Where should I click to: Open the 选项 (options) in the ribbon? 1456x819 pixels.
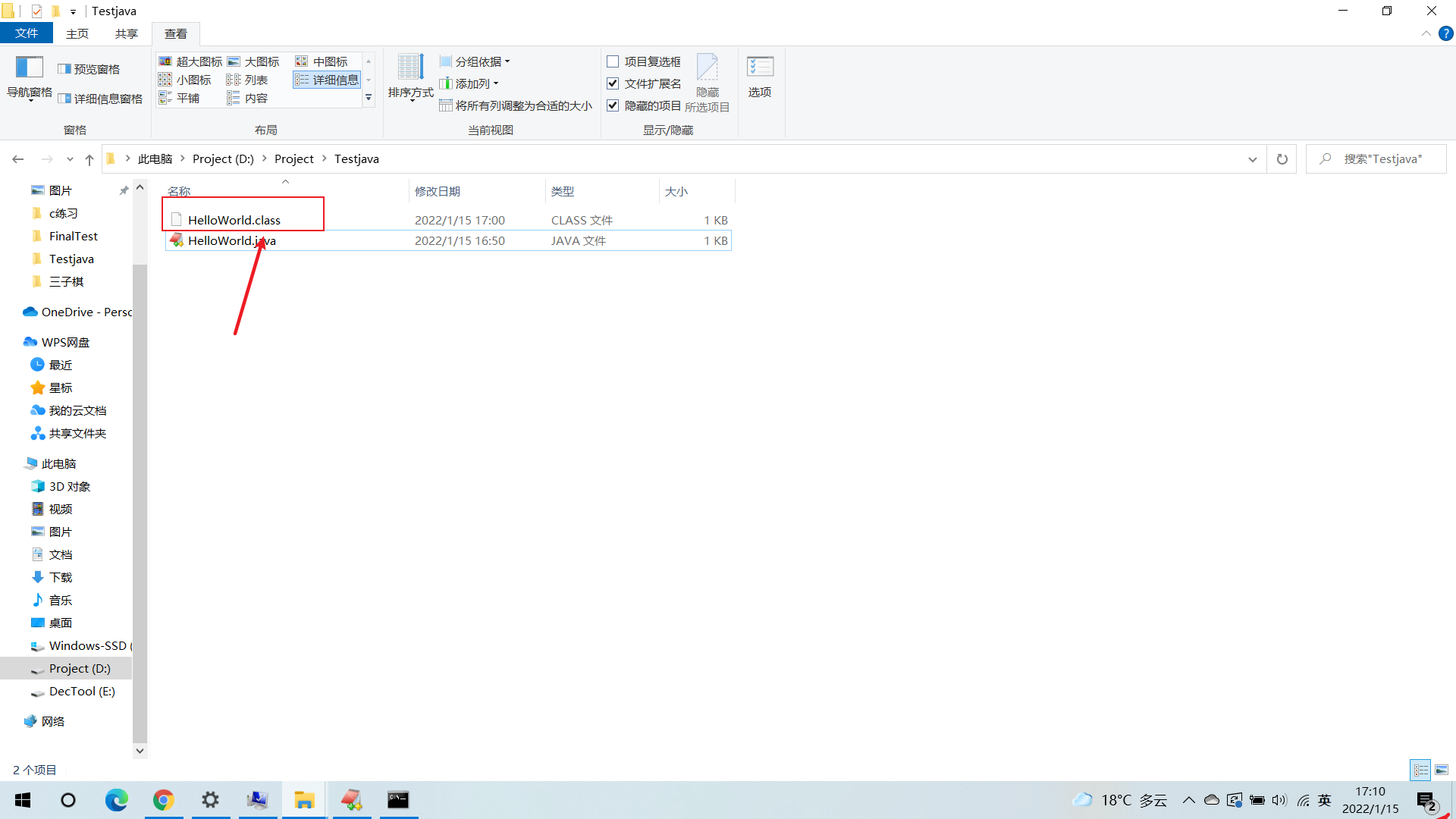pos(759,76)
